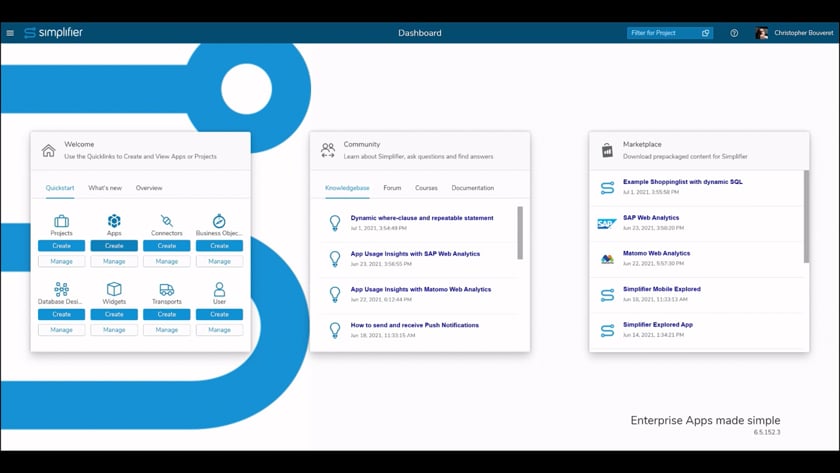
Task: Click Create button under Business Objects
Action: [219, 246]
